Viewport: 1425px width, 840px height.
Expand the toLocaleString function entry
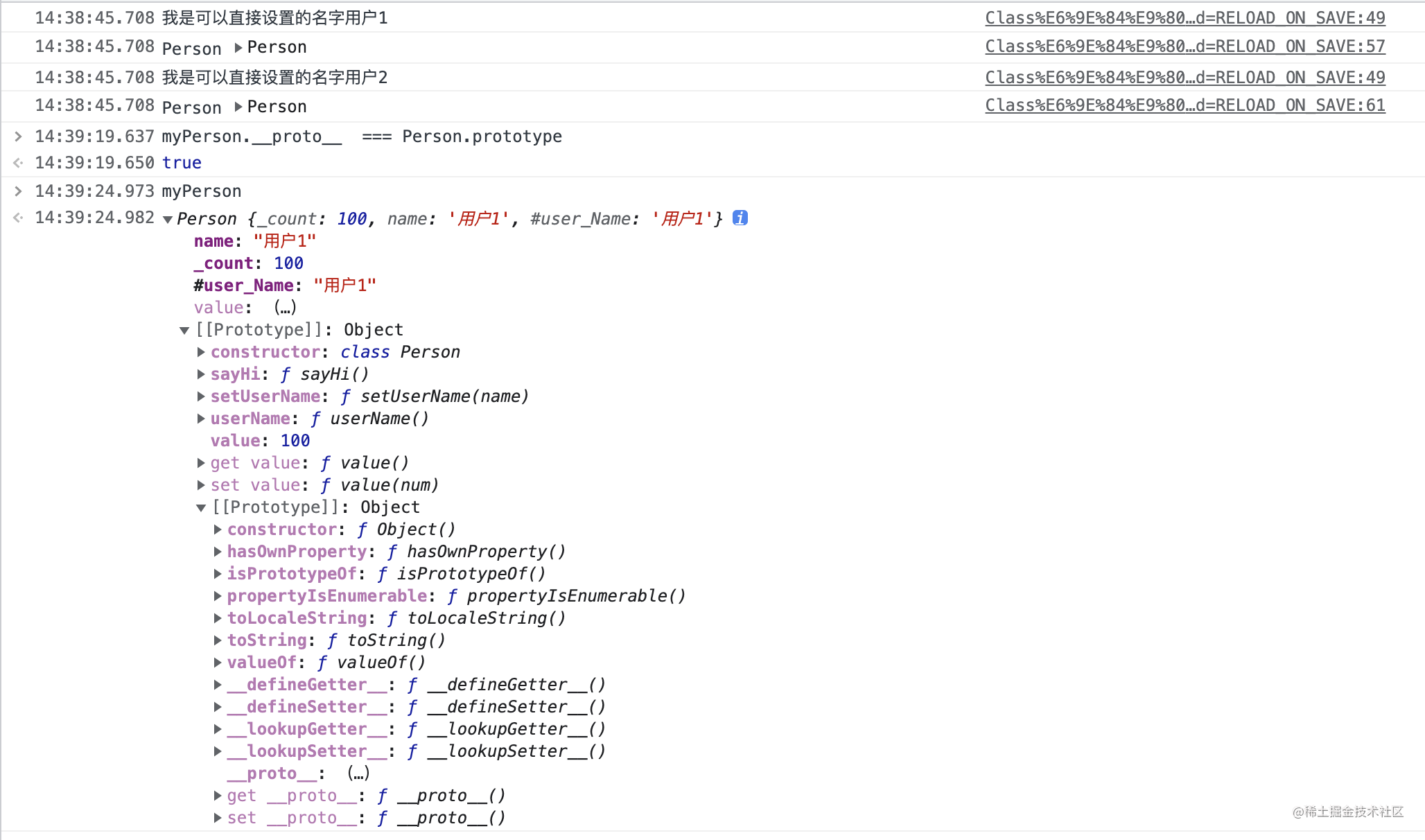(218, 618)
